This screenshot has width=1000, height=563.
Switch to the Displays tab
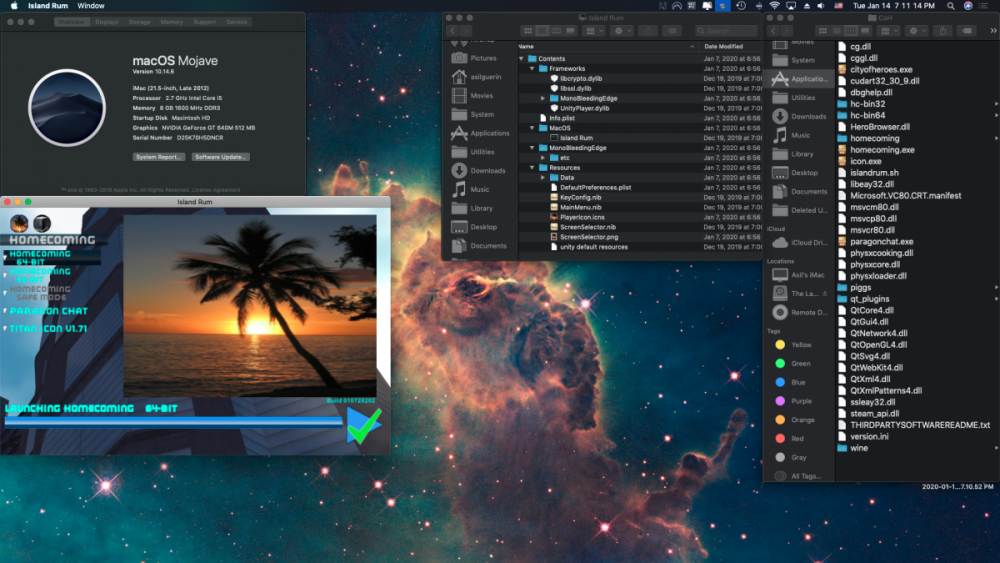106,21
